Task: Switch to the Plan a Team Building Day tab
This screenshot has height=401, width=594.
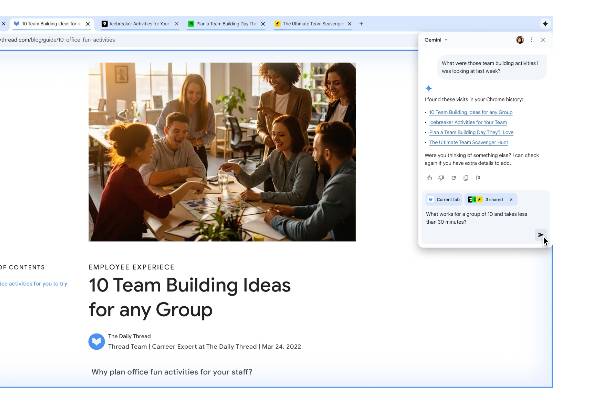Action: pyautogui.click(x=227, y=23)
